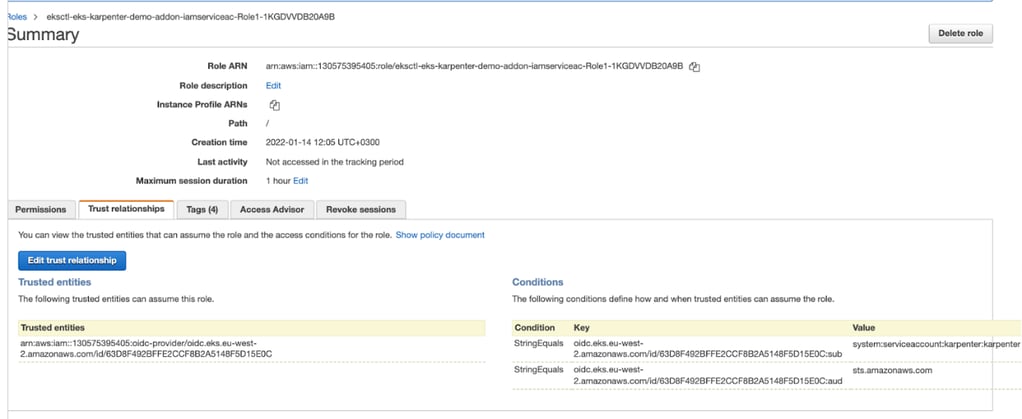
Task: Copy the Instance Profile ARNs value
Action: pyautogui.click(x=275, y=105)
